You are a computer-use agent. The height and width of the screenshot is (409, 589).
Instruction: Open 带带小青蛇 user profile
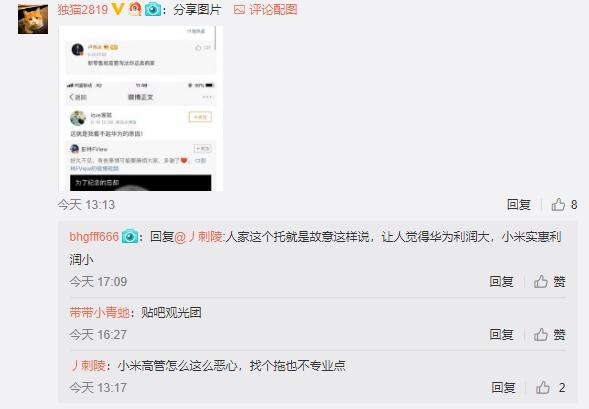point(100,312)
